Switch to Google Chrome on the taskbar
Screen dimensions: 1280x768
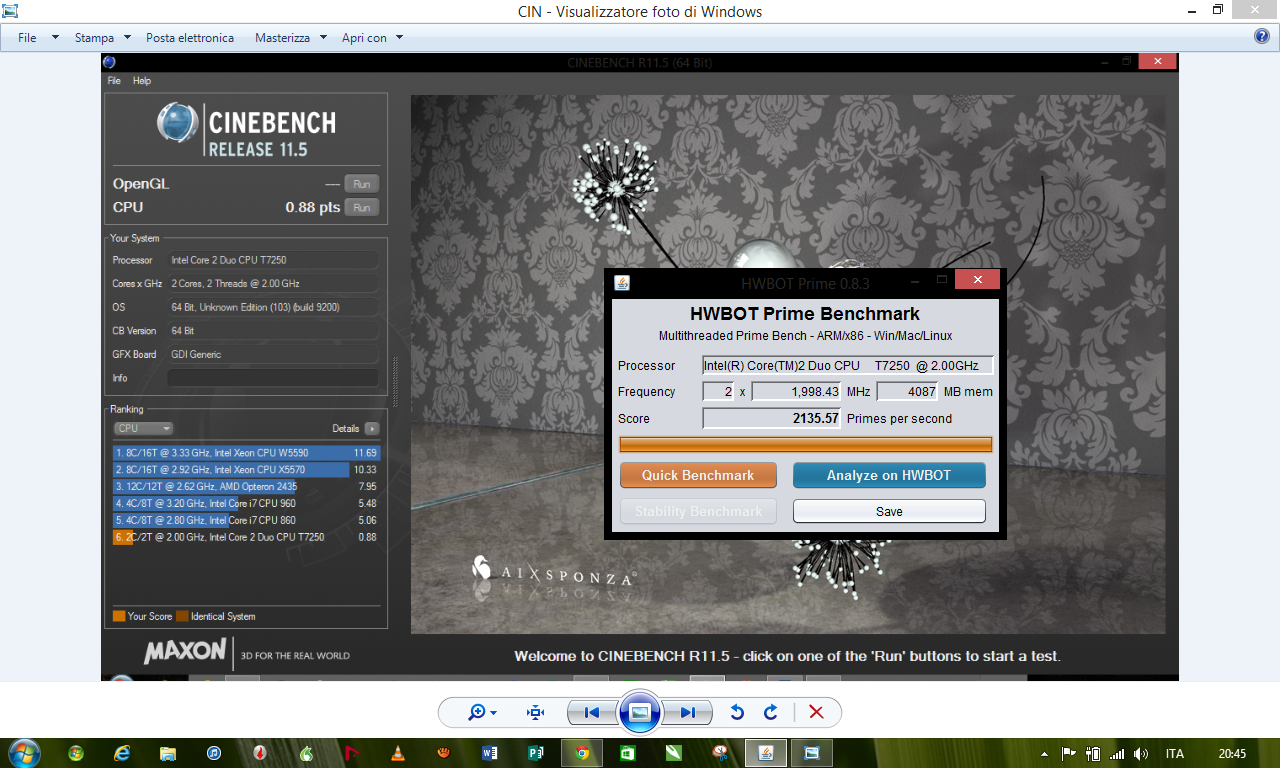582,753
